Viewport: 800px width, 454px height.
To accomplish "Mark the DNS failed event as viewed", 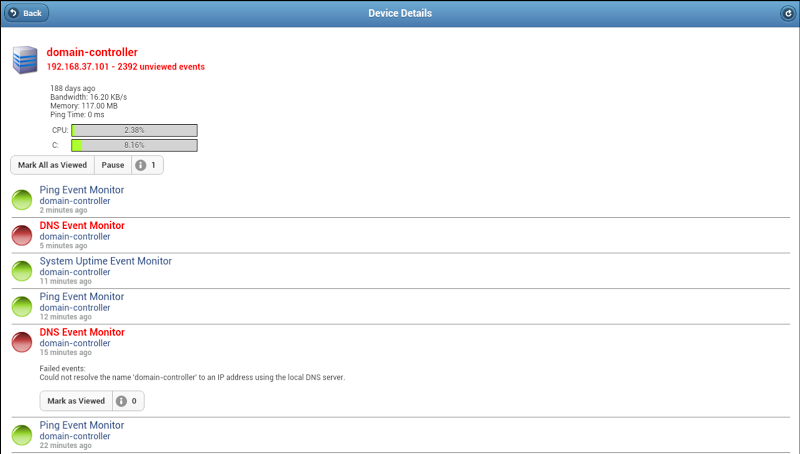I will click(76, 401).
